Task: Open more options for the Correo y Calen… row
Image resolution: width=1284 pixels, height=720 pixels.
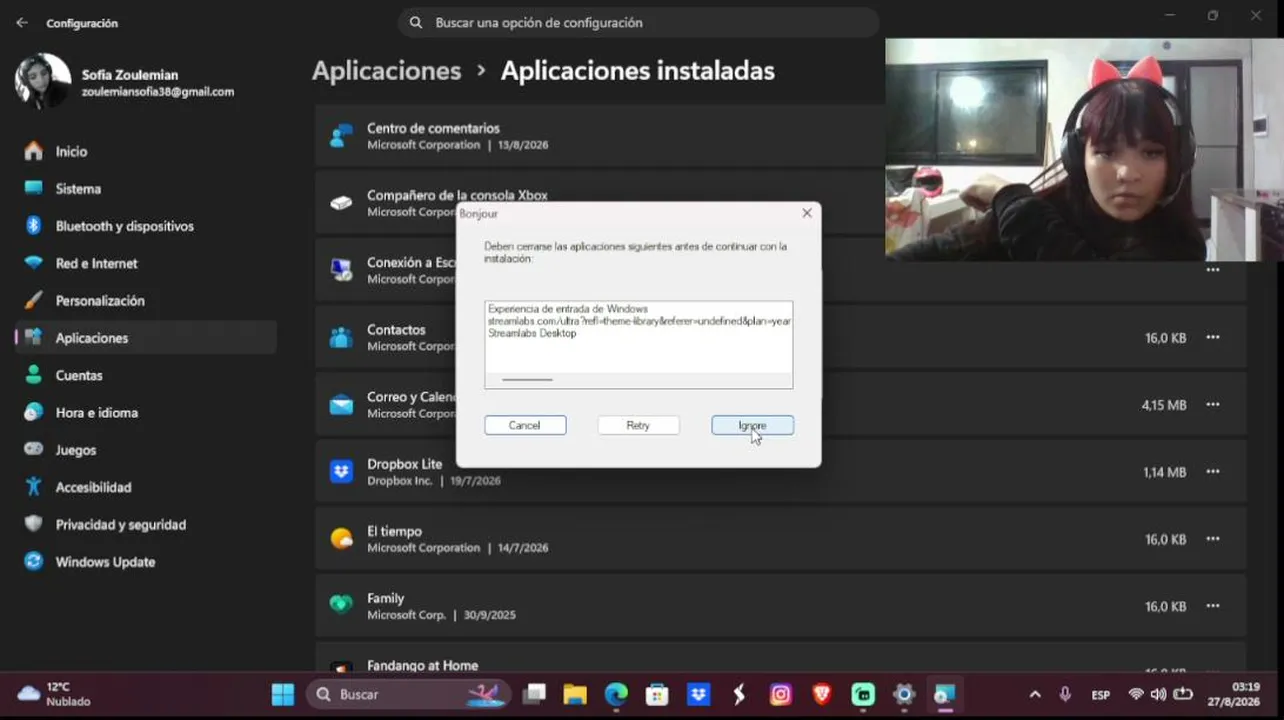Action: 1213,404
